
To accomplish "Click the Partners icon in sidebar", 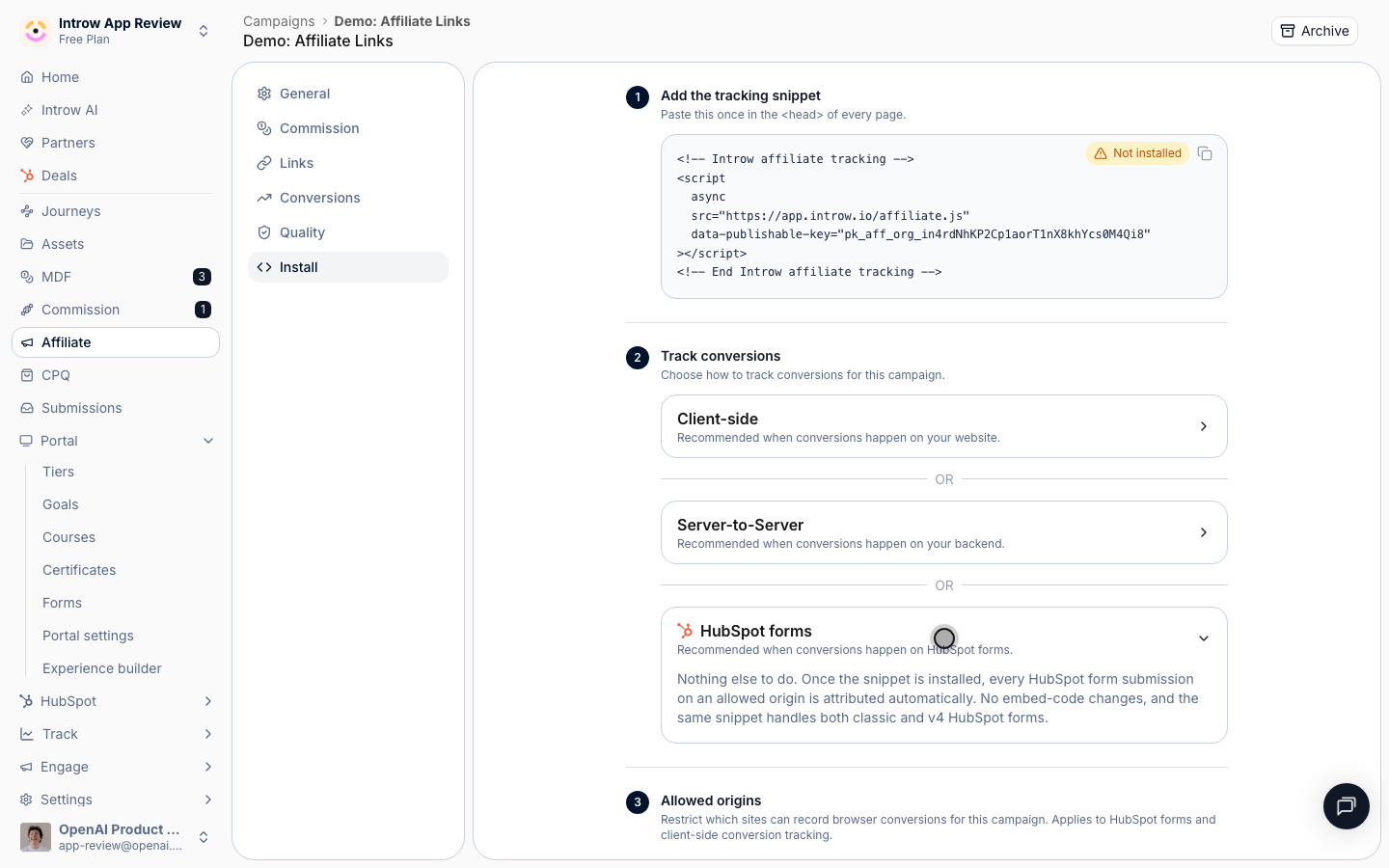I will 27,143.
